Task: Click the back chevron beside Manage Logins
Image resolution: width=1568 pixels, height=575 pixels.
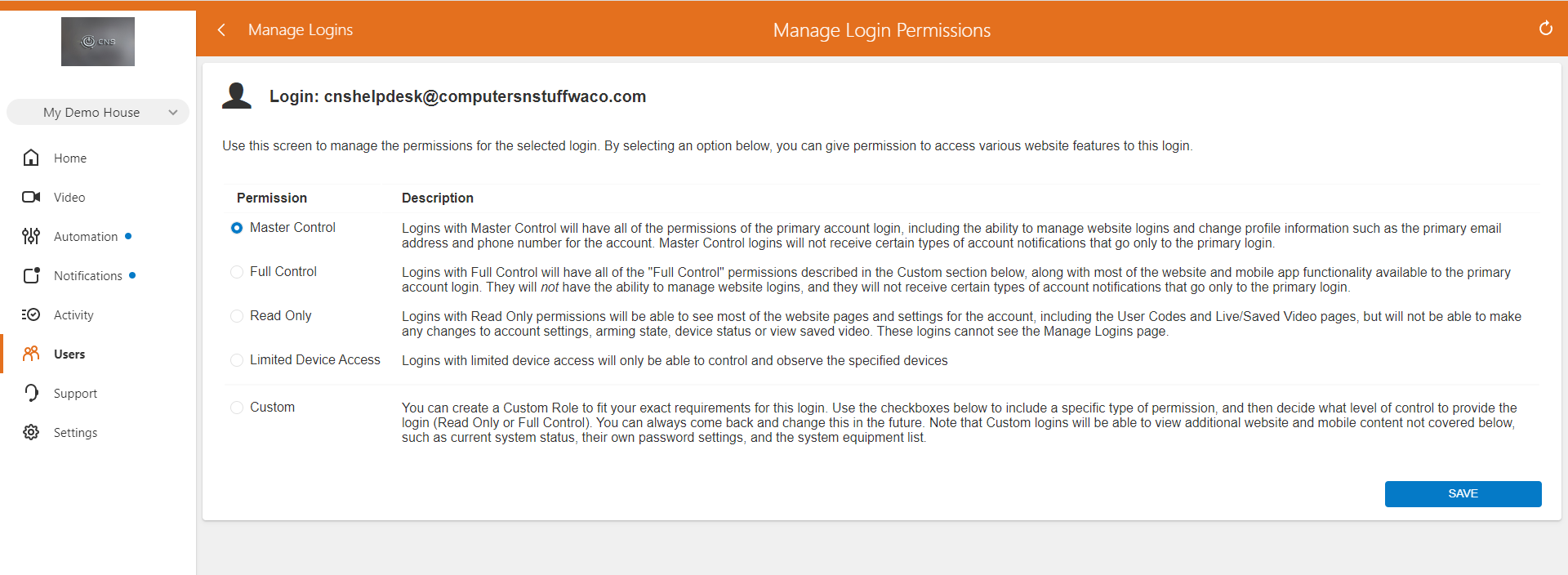Action: tap(221, 30)
